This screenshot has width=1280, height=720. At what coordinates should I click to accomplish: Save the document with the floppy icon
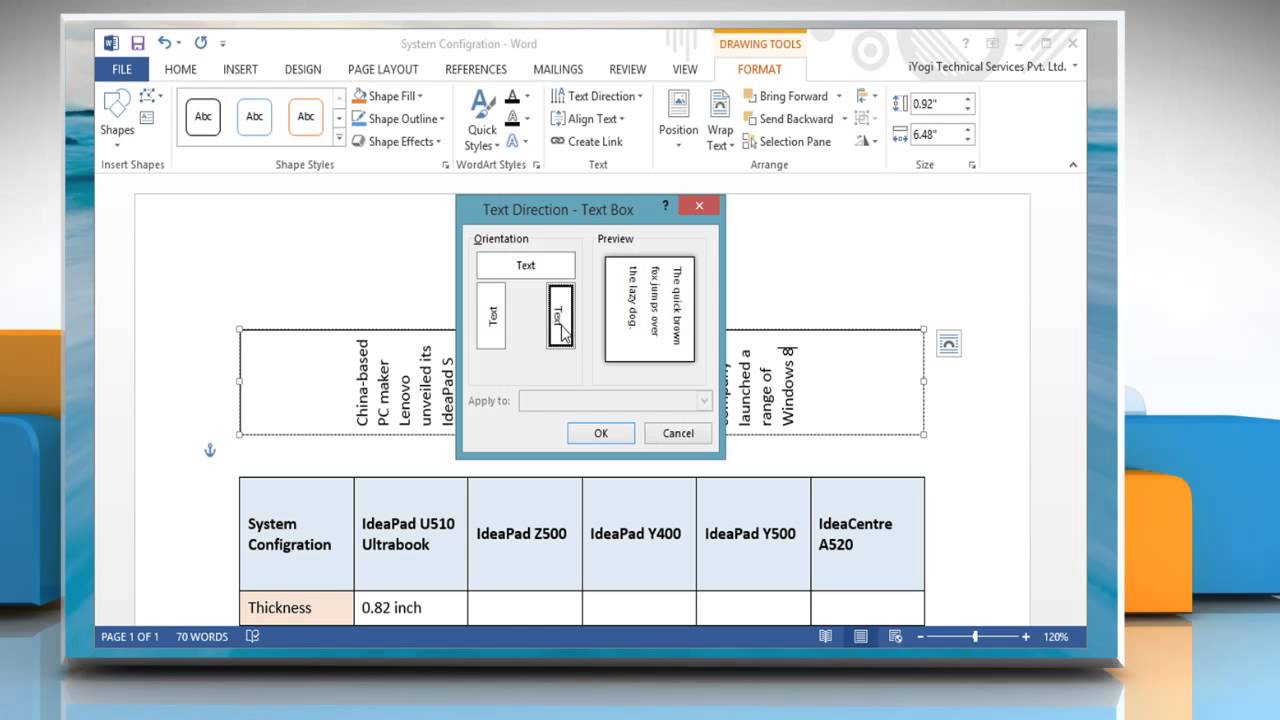tap(137, 43)
